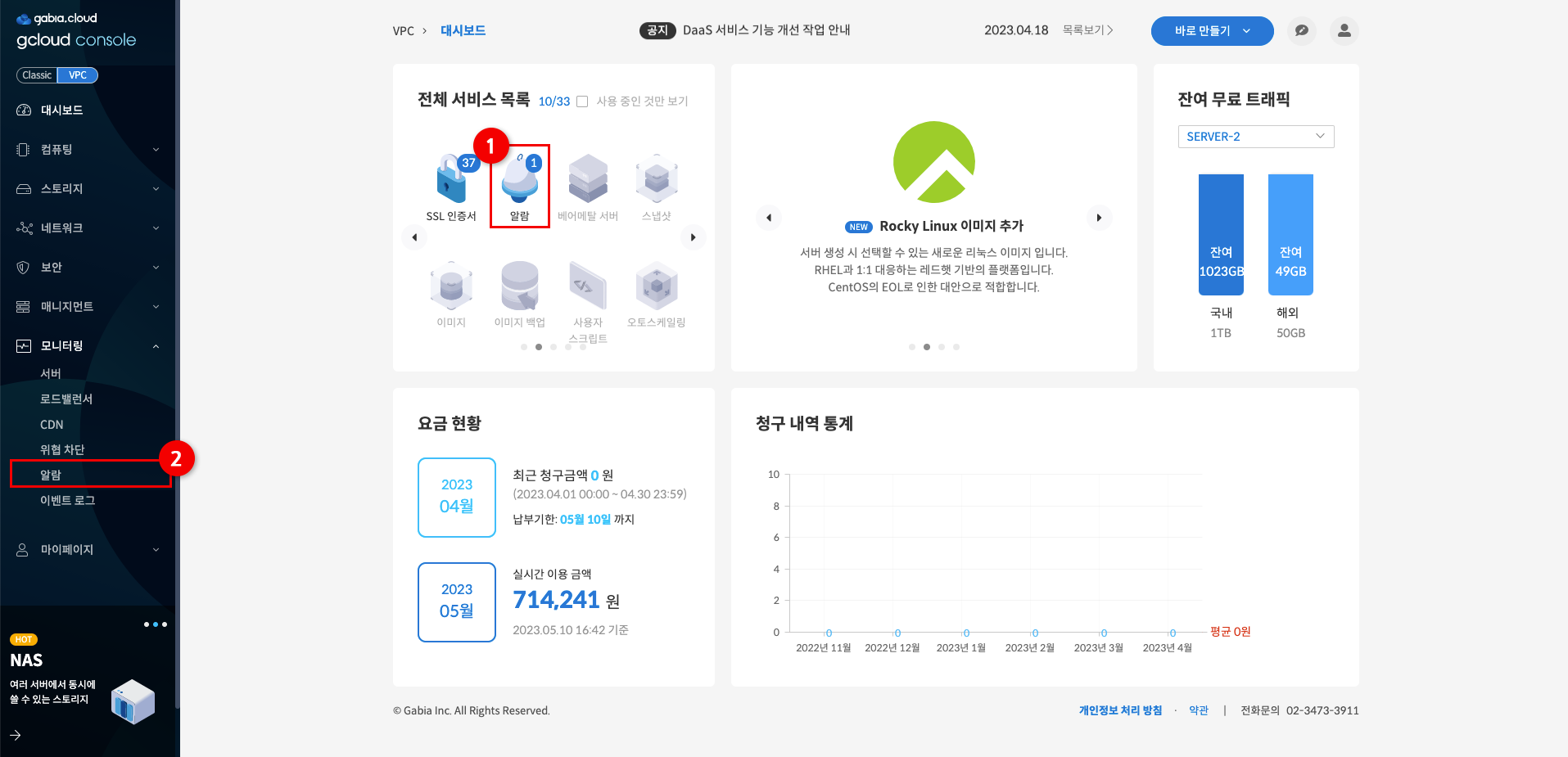Viewport: 1568px width, 757px height.
Task: Expand the 보안 sidebar menu
Action: [88, 268]
